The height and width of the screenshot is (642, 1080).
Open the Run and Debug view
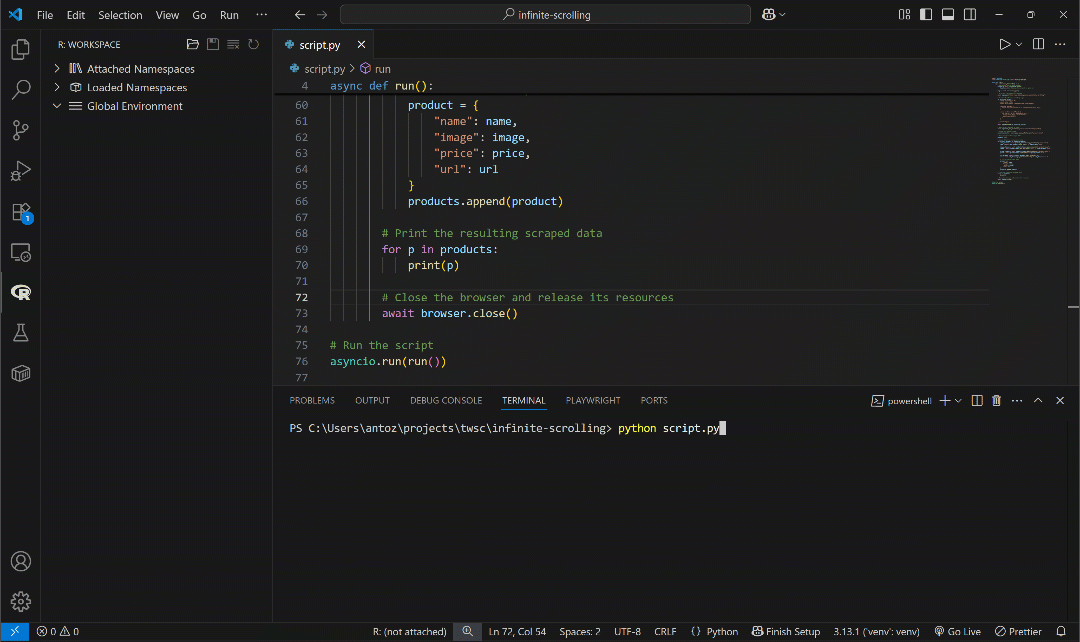click(20, 171)
